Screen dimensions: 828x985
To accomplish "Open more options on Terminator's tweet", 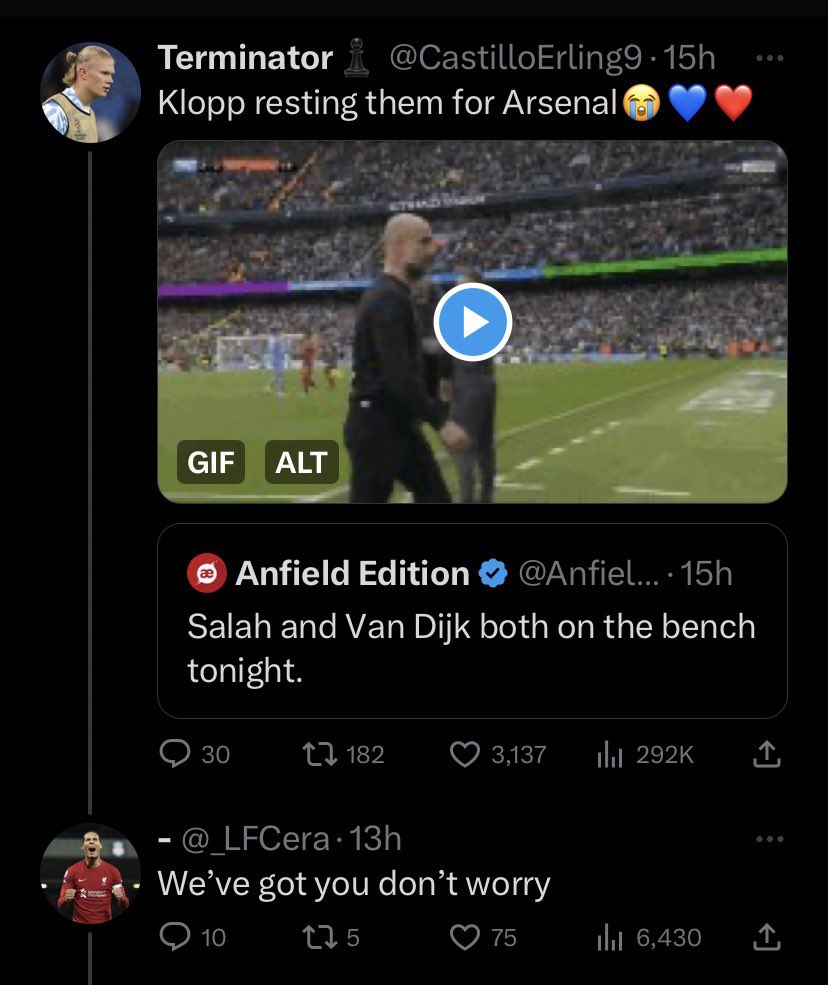I will (768, 58).
